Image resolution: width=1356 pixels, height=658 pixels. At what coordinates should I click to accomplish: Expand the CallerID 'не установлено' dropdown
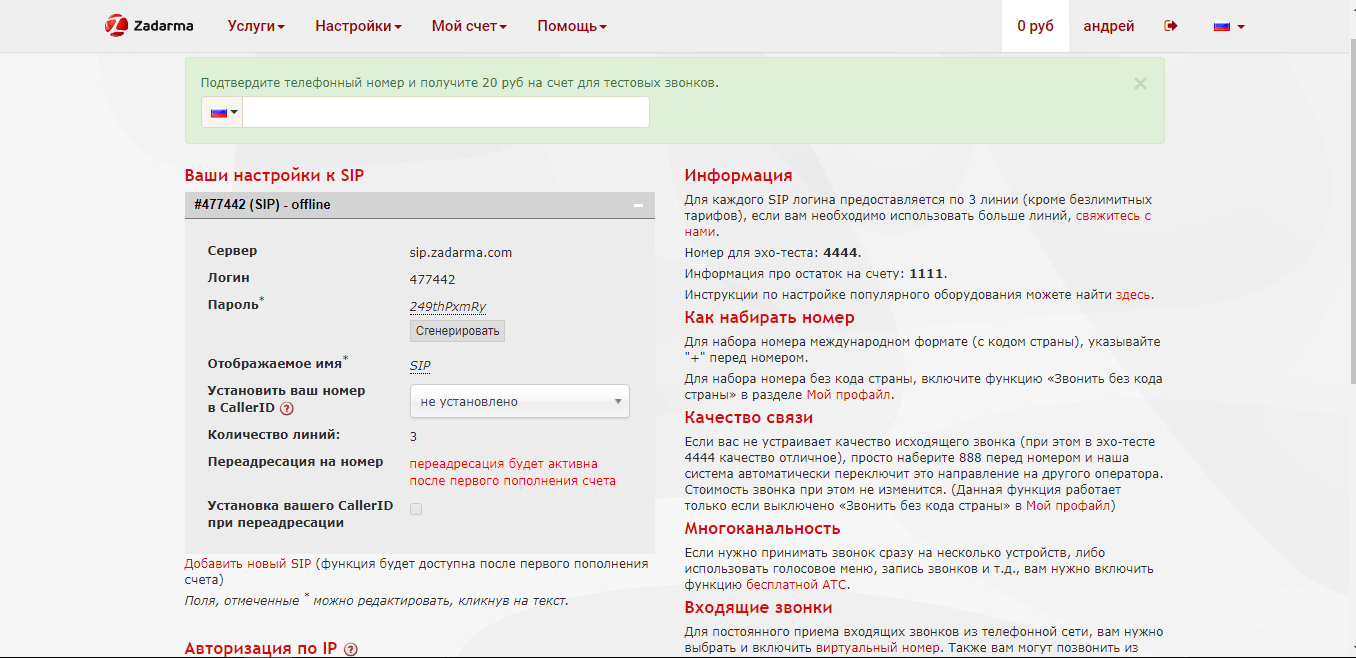[x=519, y=401]
